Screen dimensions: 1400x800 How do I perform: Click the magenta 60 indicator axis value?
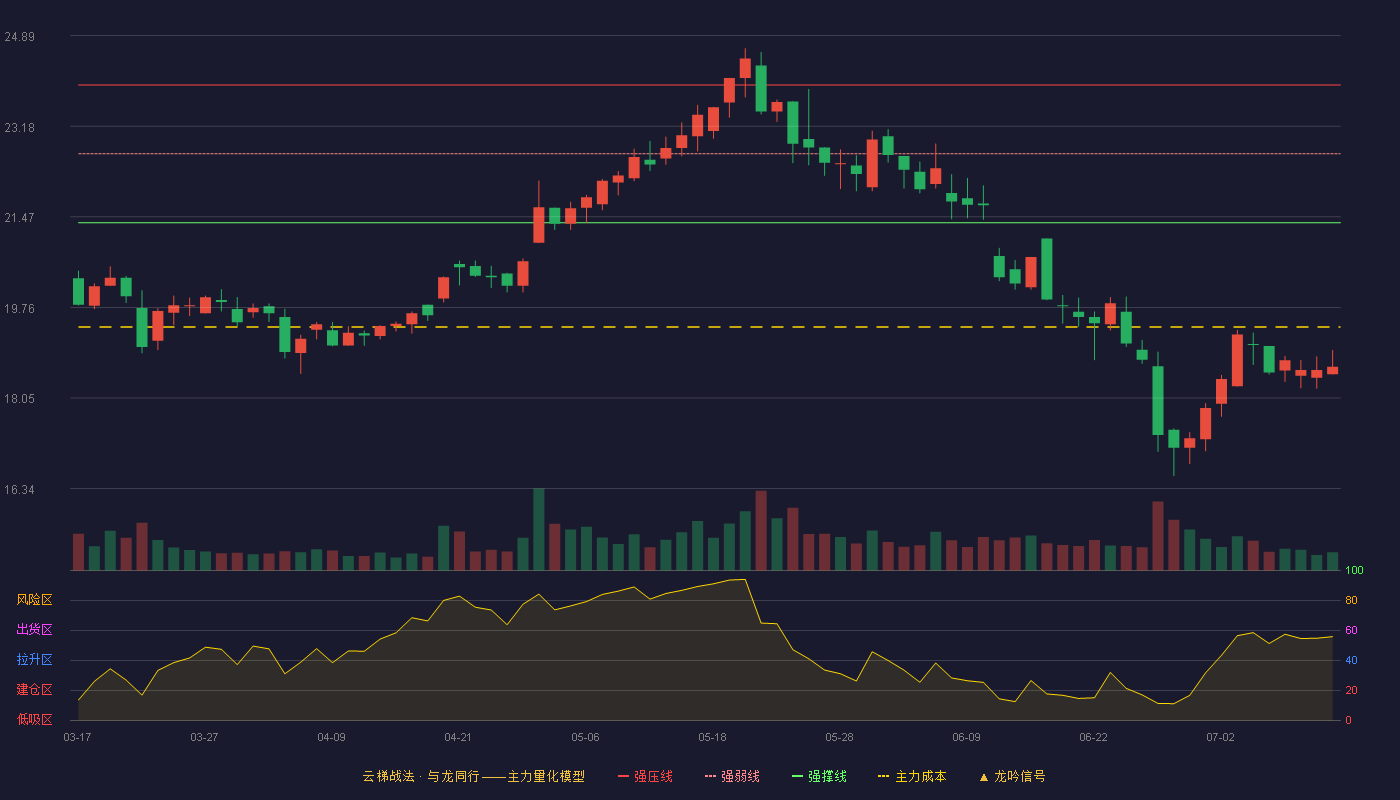click(x=1351, y=631)
